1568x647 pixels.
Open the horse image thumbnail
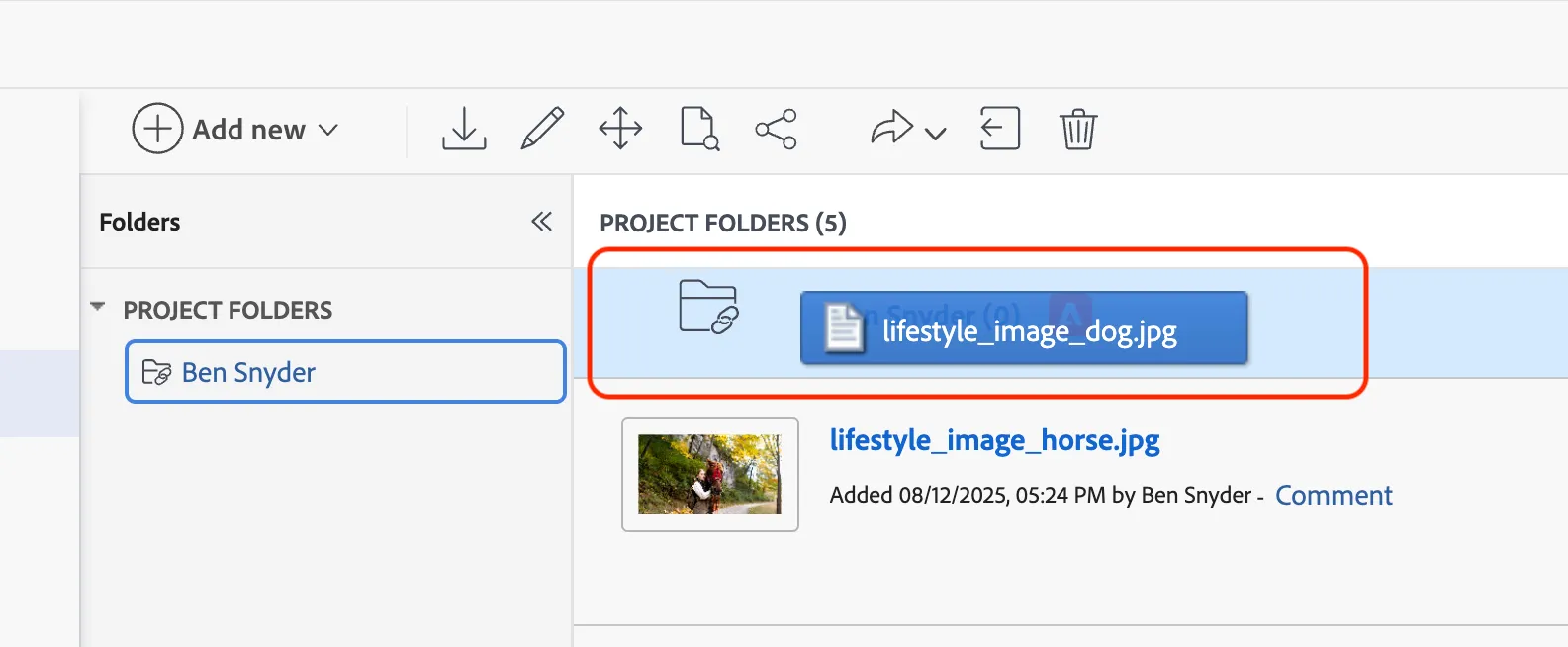[710, 475]
